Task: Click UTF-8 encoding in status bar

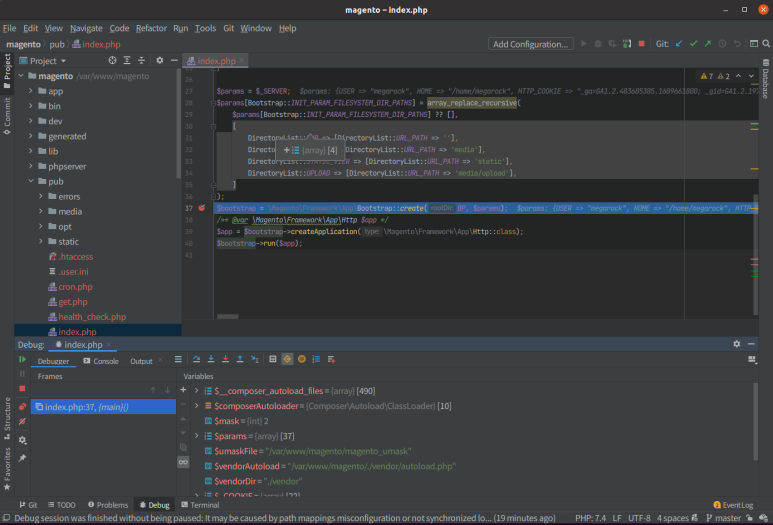Action: point(639,518)
